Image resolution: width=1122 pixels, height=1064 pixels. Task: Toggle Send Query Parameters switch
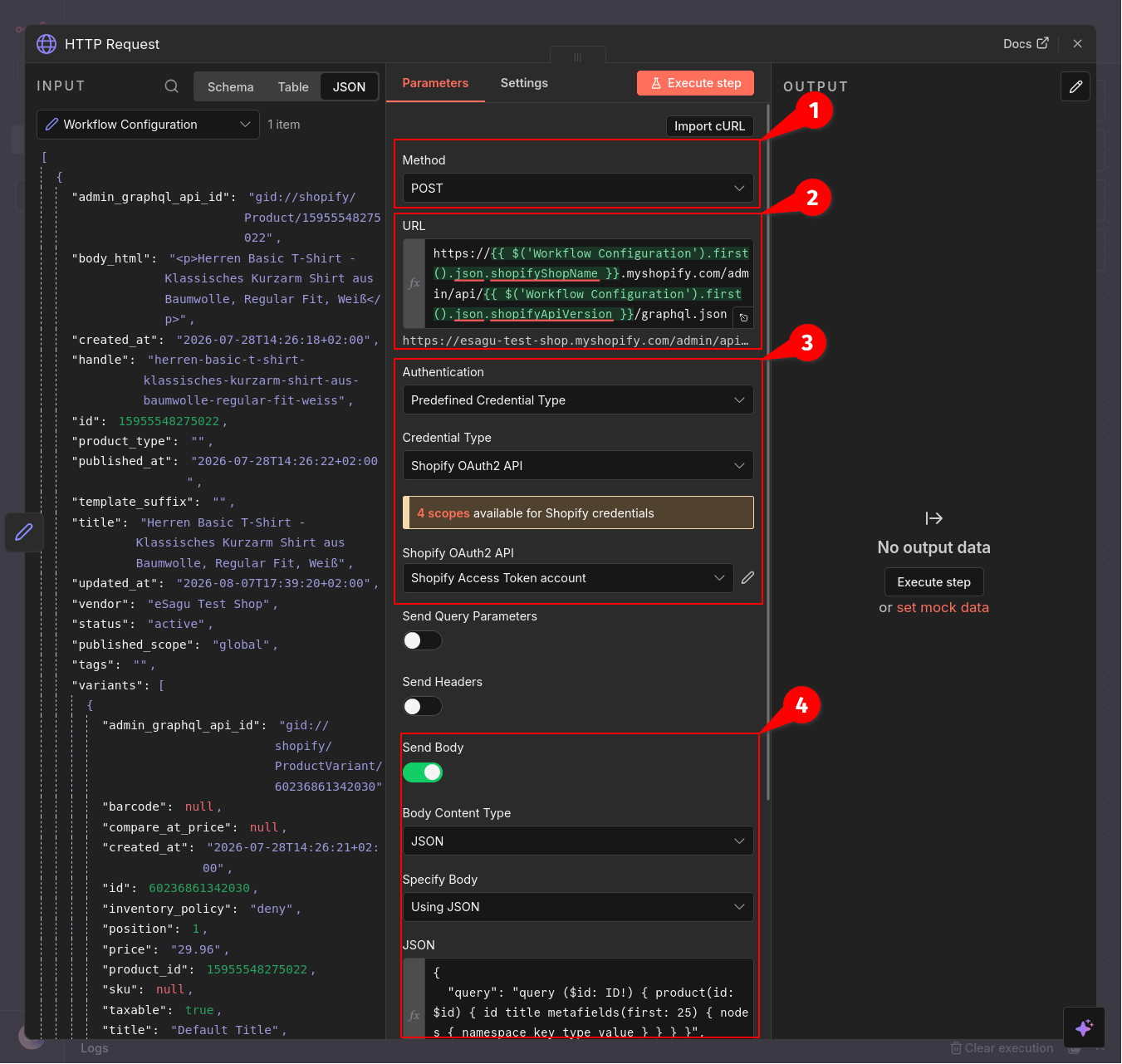point(422,640)
